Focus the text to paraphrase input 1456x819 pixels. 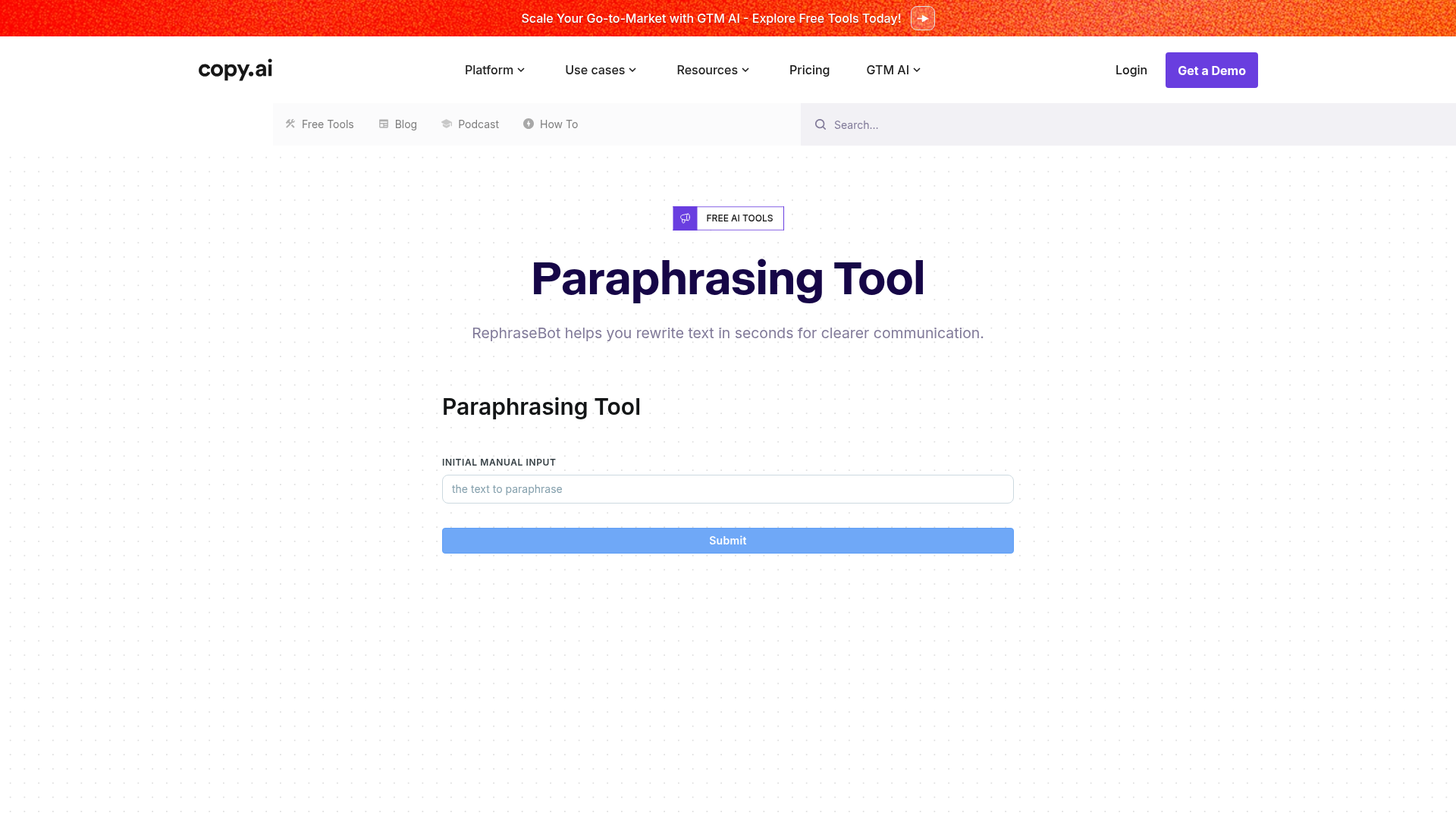(x=728, y=489)
